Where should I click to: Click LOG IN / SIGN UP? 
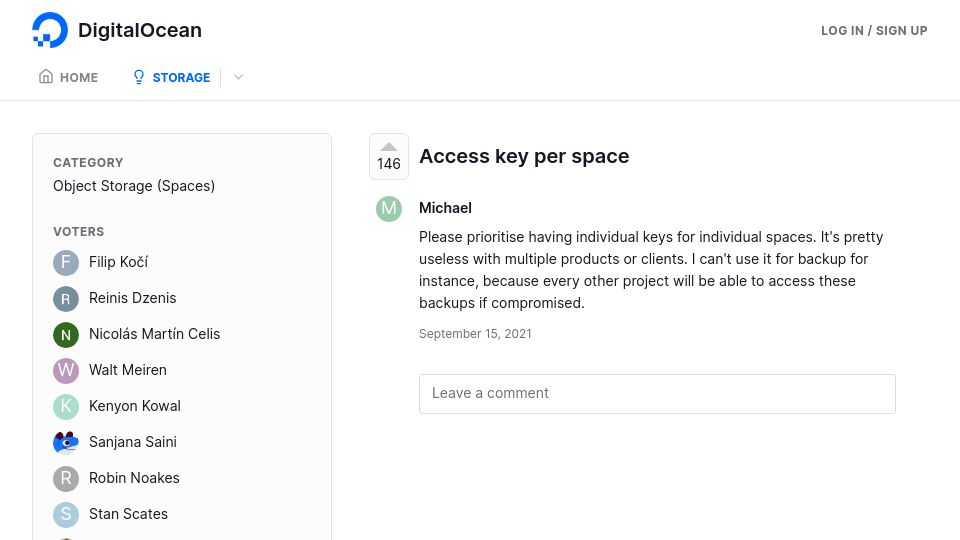[874, 31]
